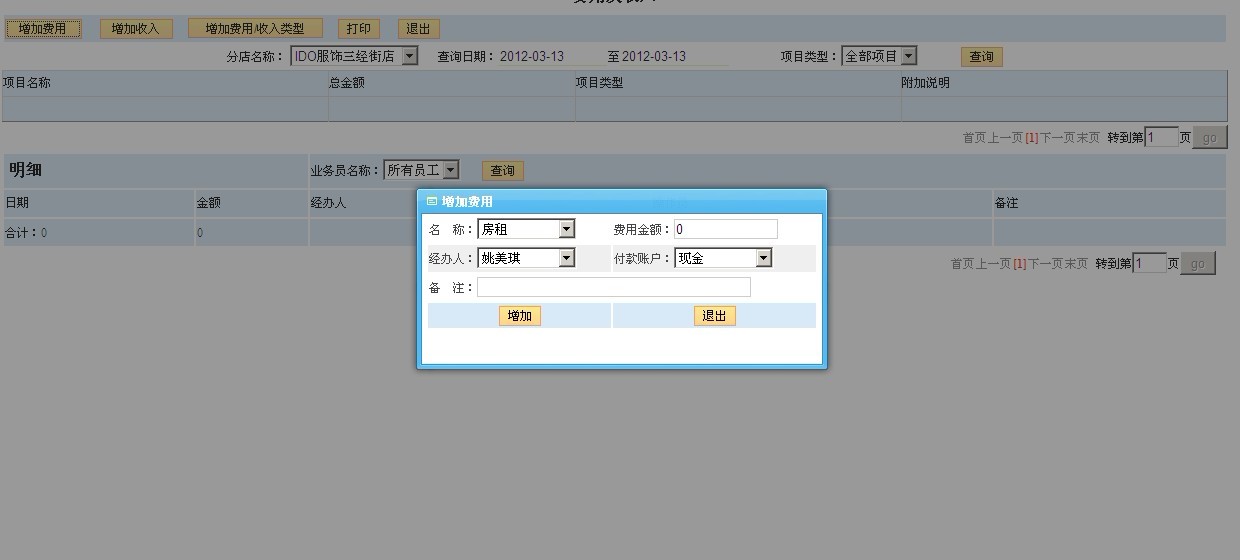The image size is (1240, 560).
Task: Click the page number box in 明细 pager
Action: 1149,263
